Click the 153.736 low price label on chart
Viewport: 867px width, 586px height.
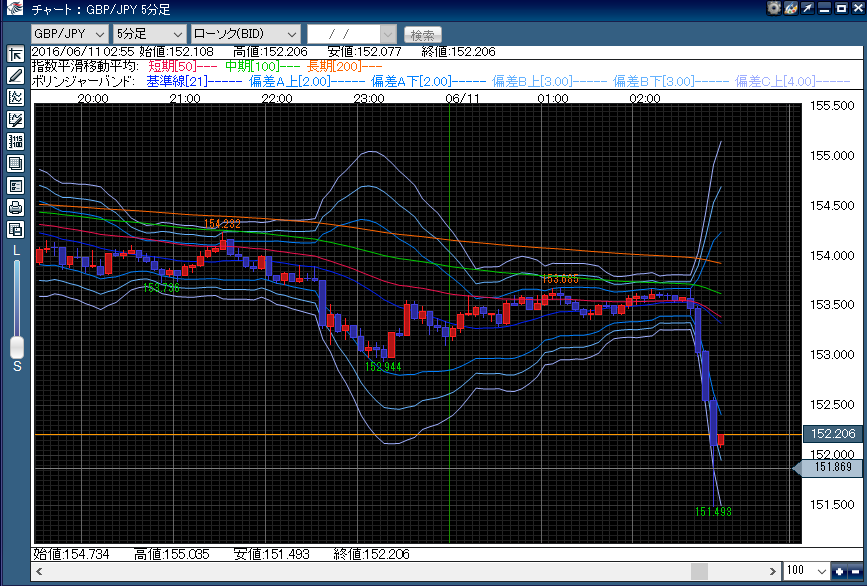(x=161, y=287)
